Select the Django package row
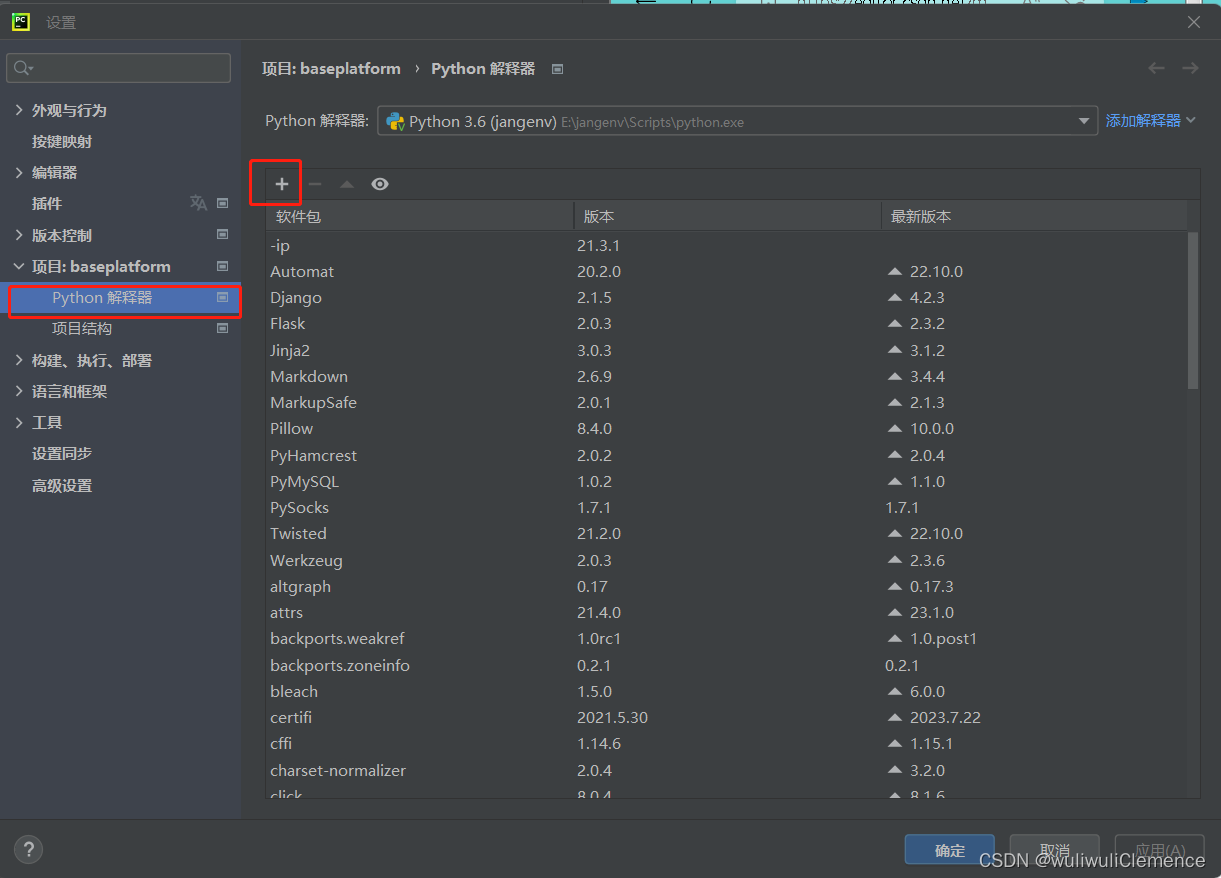Image resolution: width=1221 pixels, height=878 pixels. click(726, 298)
